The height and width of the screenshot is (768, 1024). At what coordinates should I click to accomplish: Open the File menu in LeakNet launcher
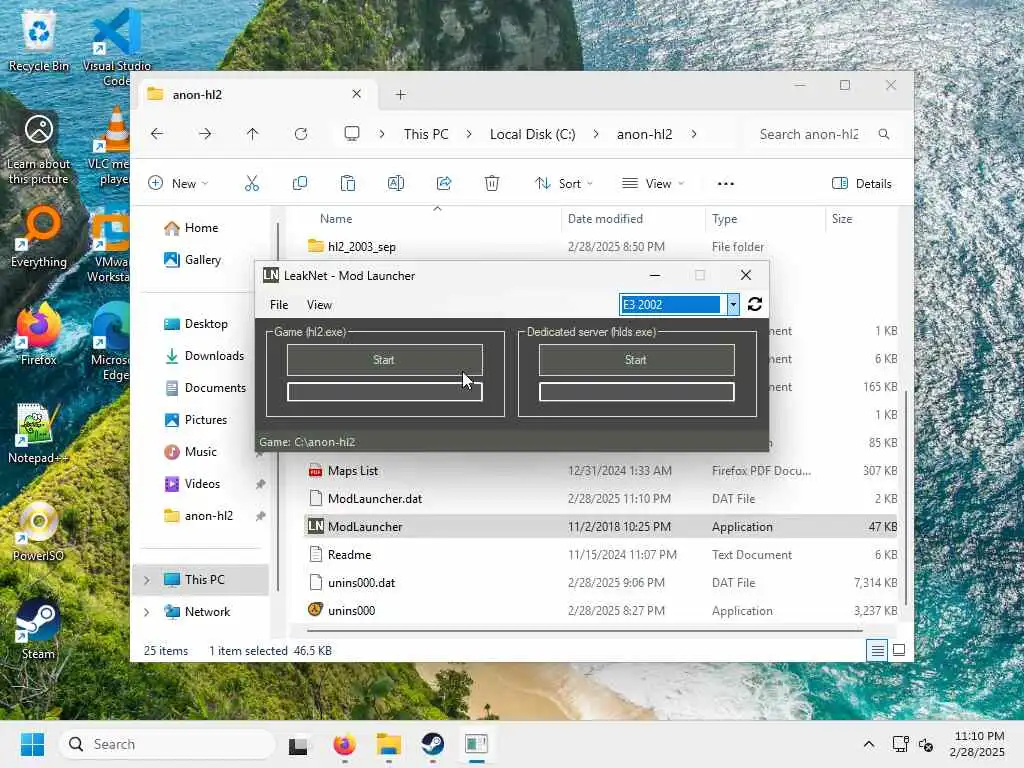(x=279, y=305)
